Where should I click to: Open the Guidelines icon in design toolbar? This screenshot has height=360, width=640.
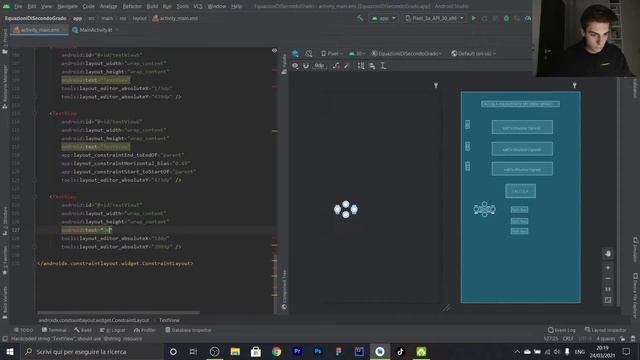tap(383, 66)
